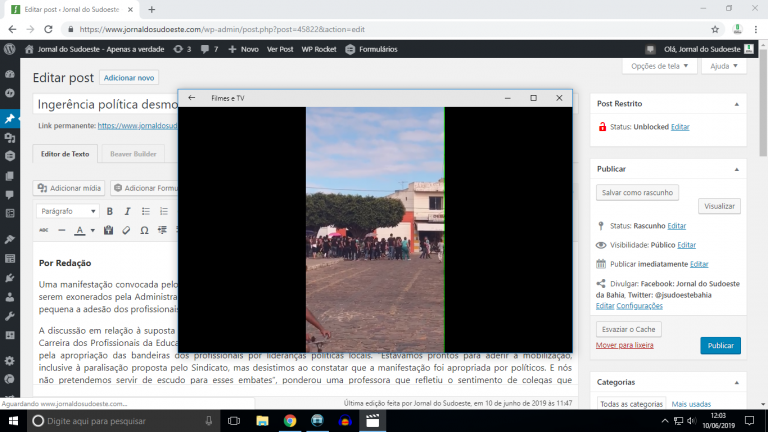Open the WordPress logo menu
The image size is (768, 432).
pos(10,48)
